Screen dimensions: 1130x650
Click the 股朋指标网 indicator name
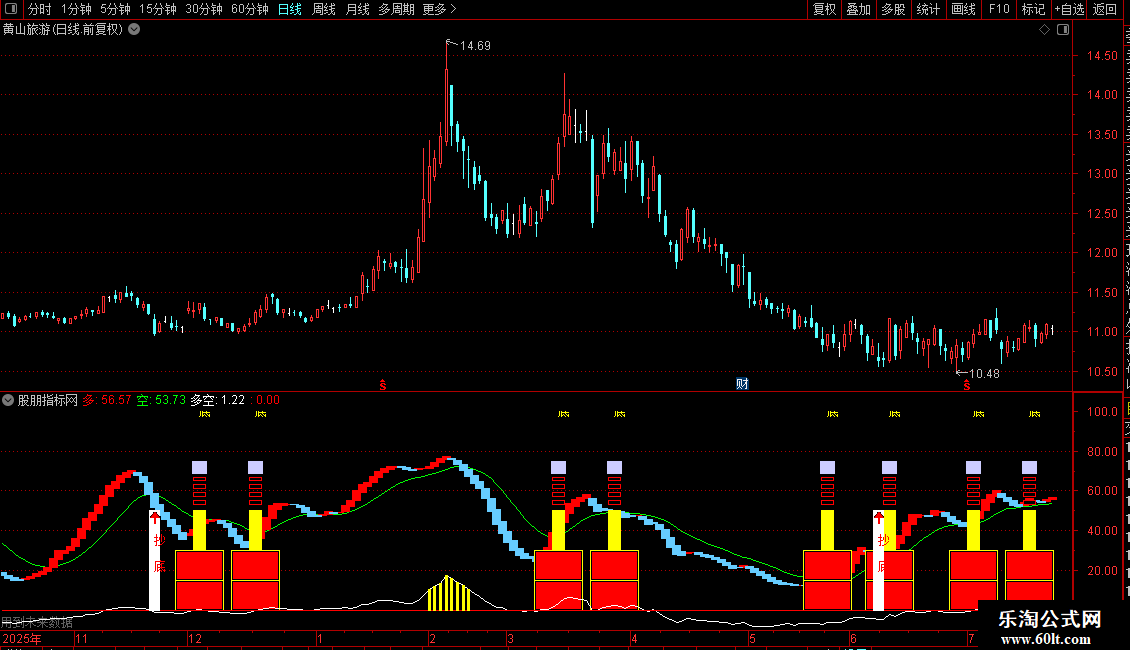(48, 400)
